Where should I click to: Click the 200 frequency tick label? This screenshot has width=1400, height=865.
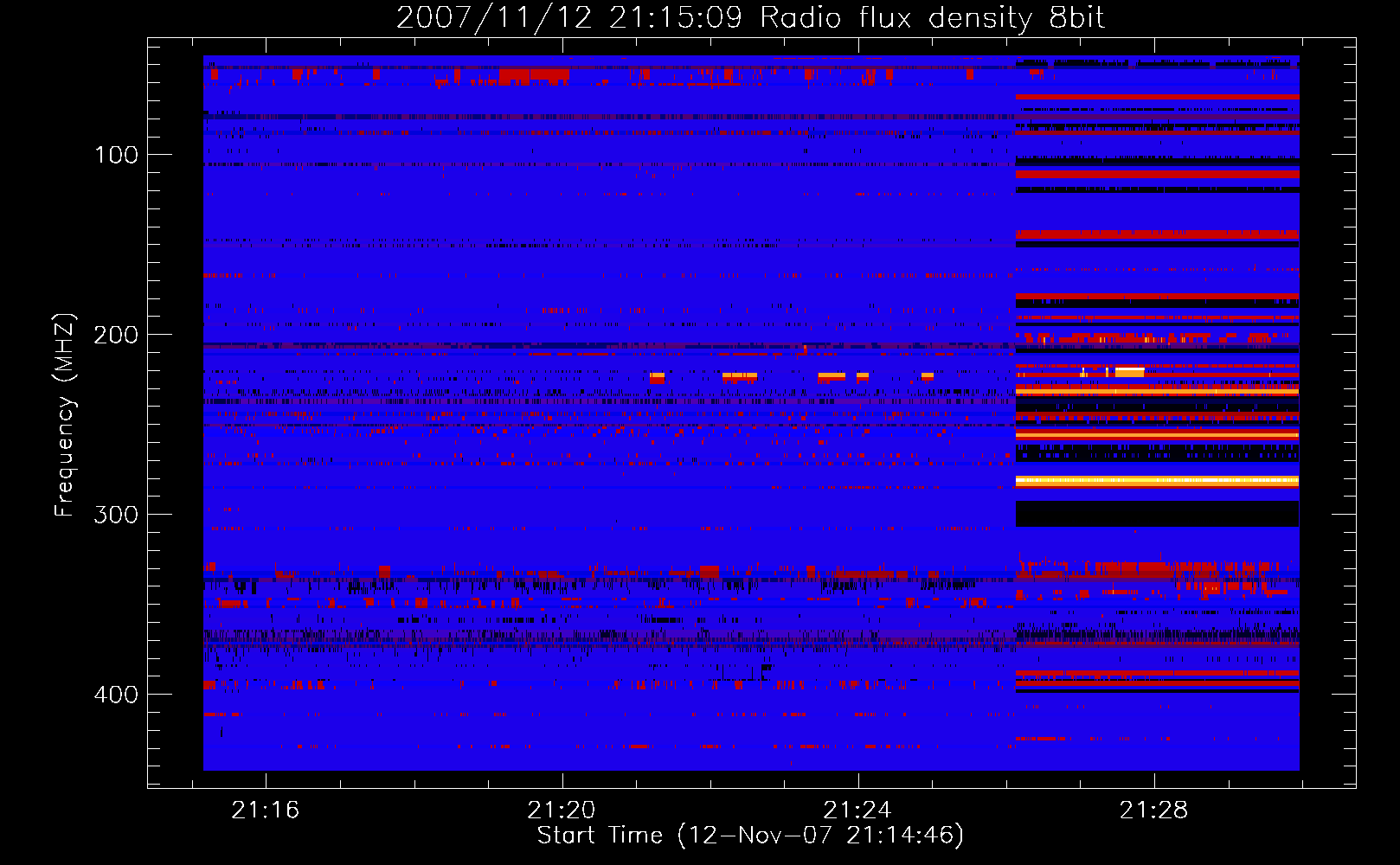116,335
